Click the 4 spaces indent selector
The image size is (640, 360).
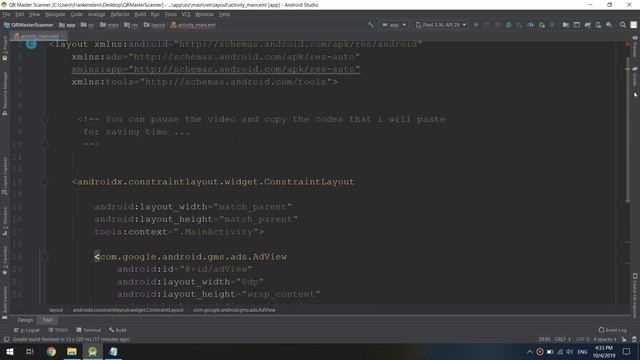point(604,339)
